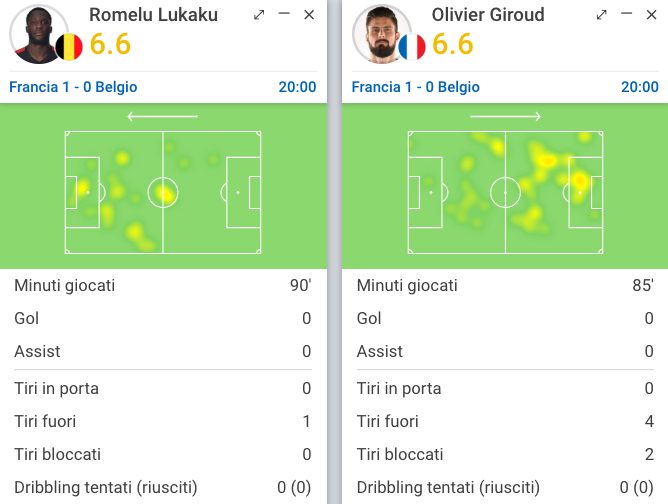Click the Olivier Giroud name heading

[488, 15]
